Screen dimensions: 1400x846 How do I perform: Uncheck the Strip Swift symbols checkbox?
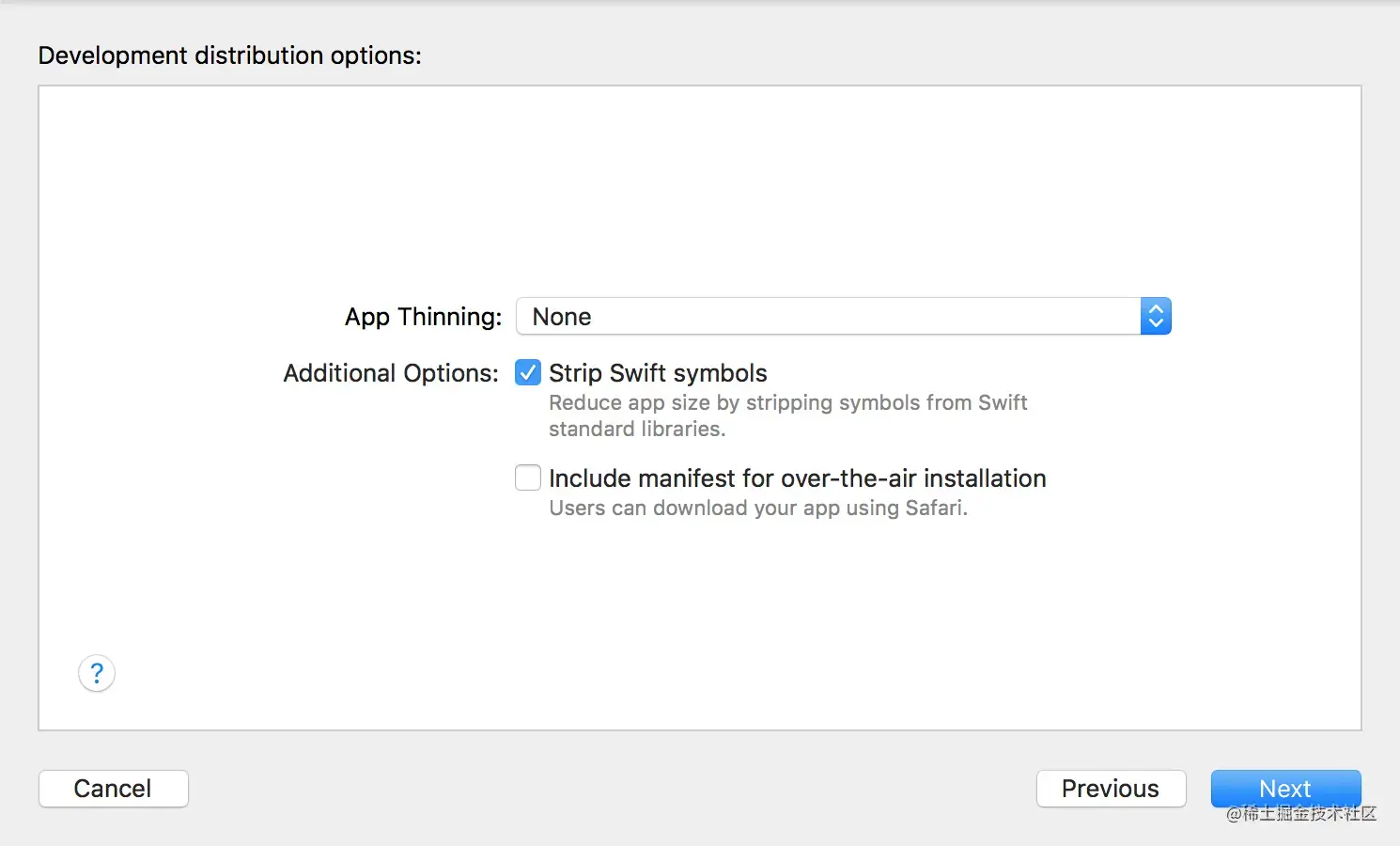[x=528, y=373]
